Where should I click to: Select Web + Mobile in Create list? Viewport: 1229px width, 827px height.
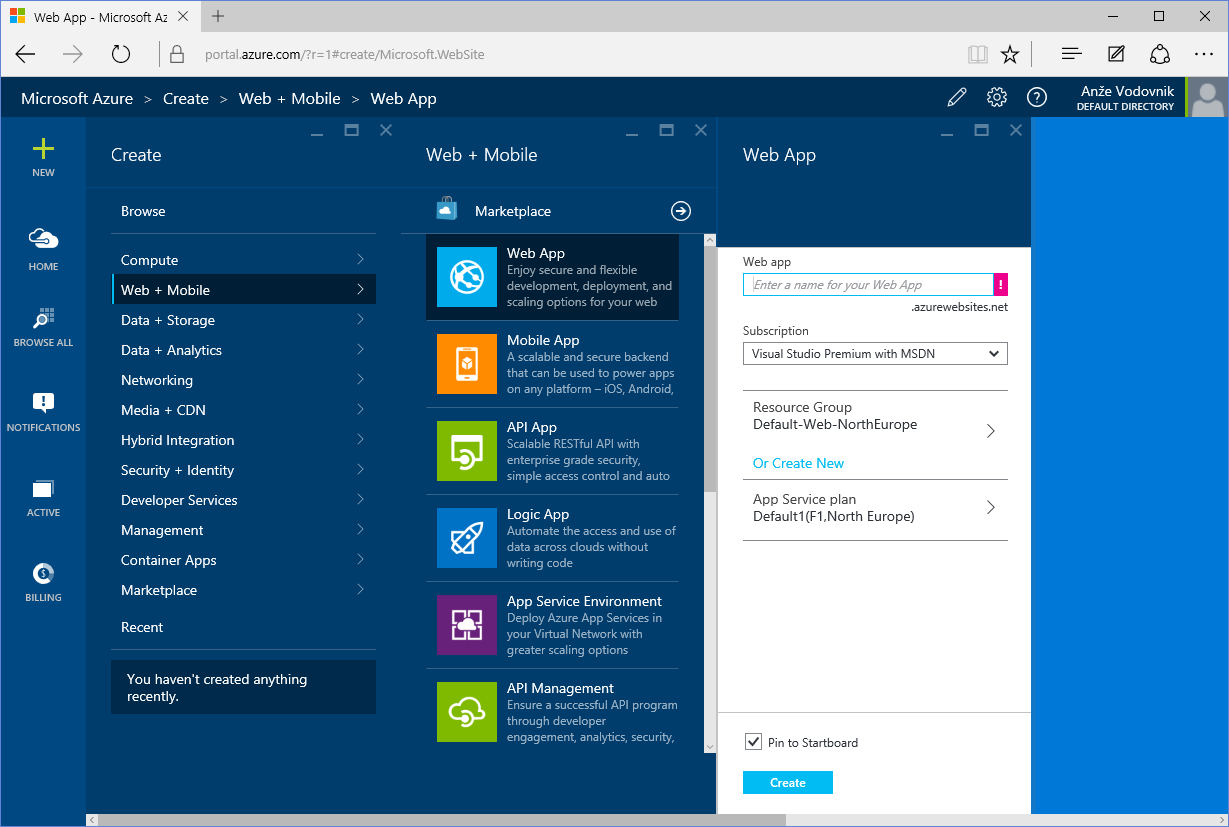coord(244,290)
